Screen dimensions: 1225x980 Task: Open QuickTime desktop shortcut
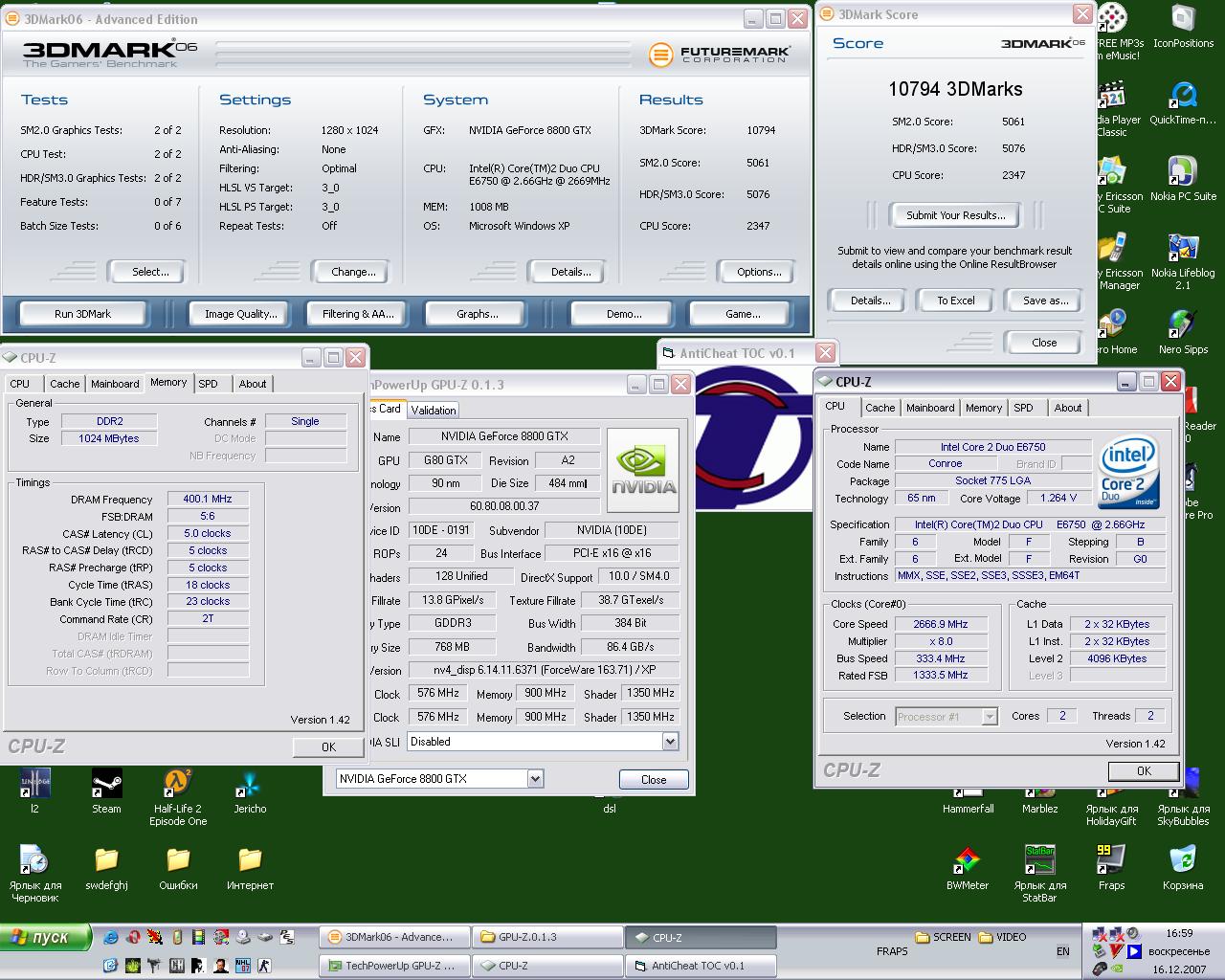click(1183, 102)
